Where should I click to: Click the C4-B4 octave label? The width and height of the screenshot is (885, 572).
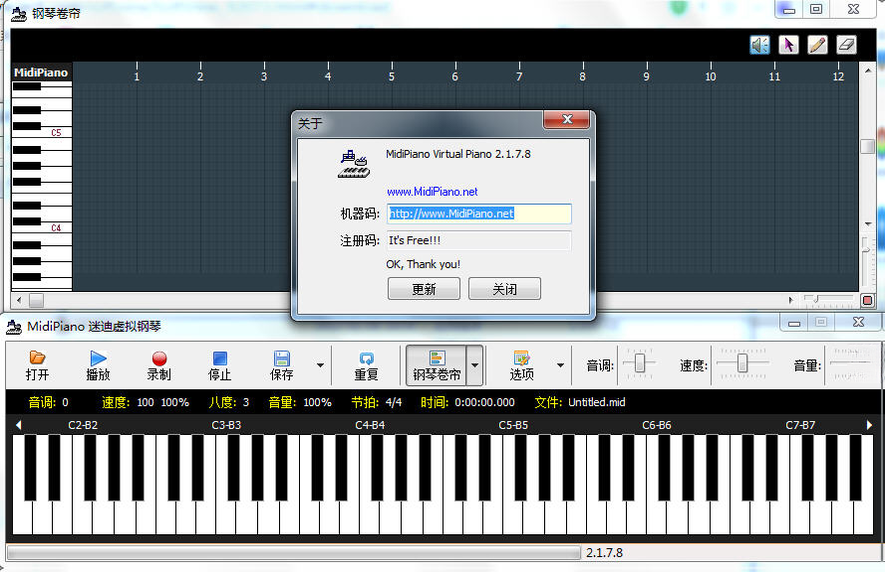(x=370, y=425)
